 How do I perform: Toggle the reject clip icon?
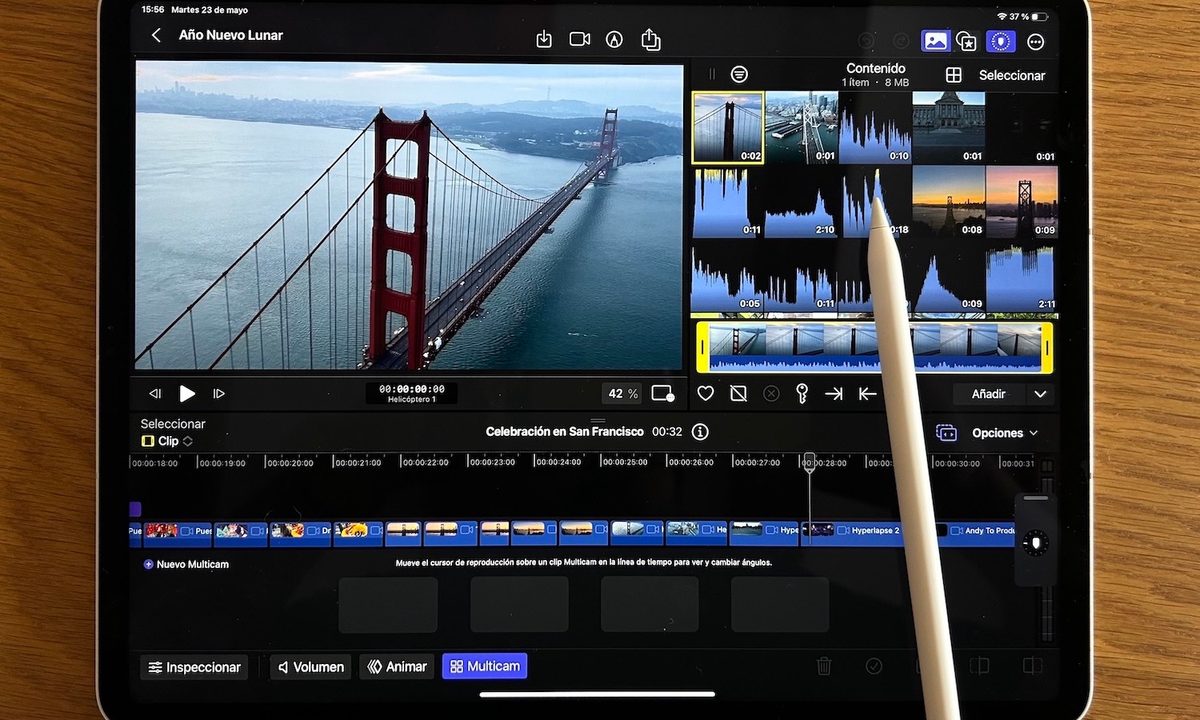tap(737, 393)
